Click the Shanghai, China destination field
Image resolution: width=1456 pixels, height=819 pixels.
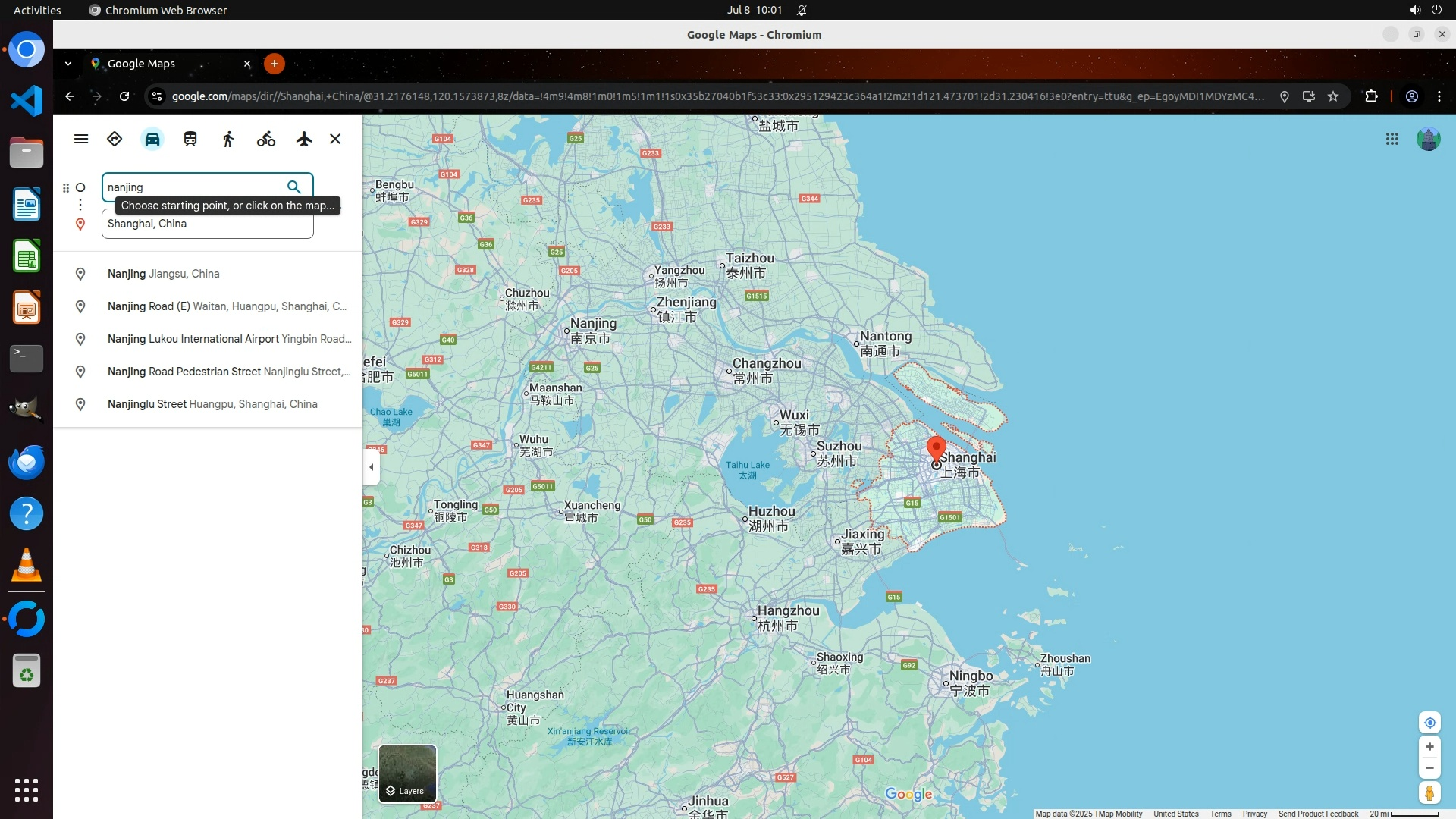207,224
